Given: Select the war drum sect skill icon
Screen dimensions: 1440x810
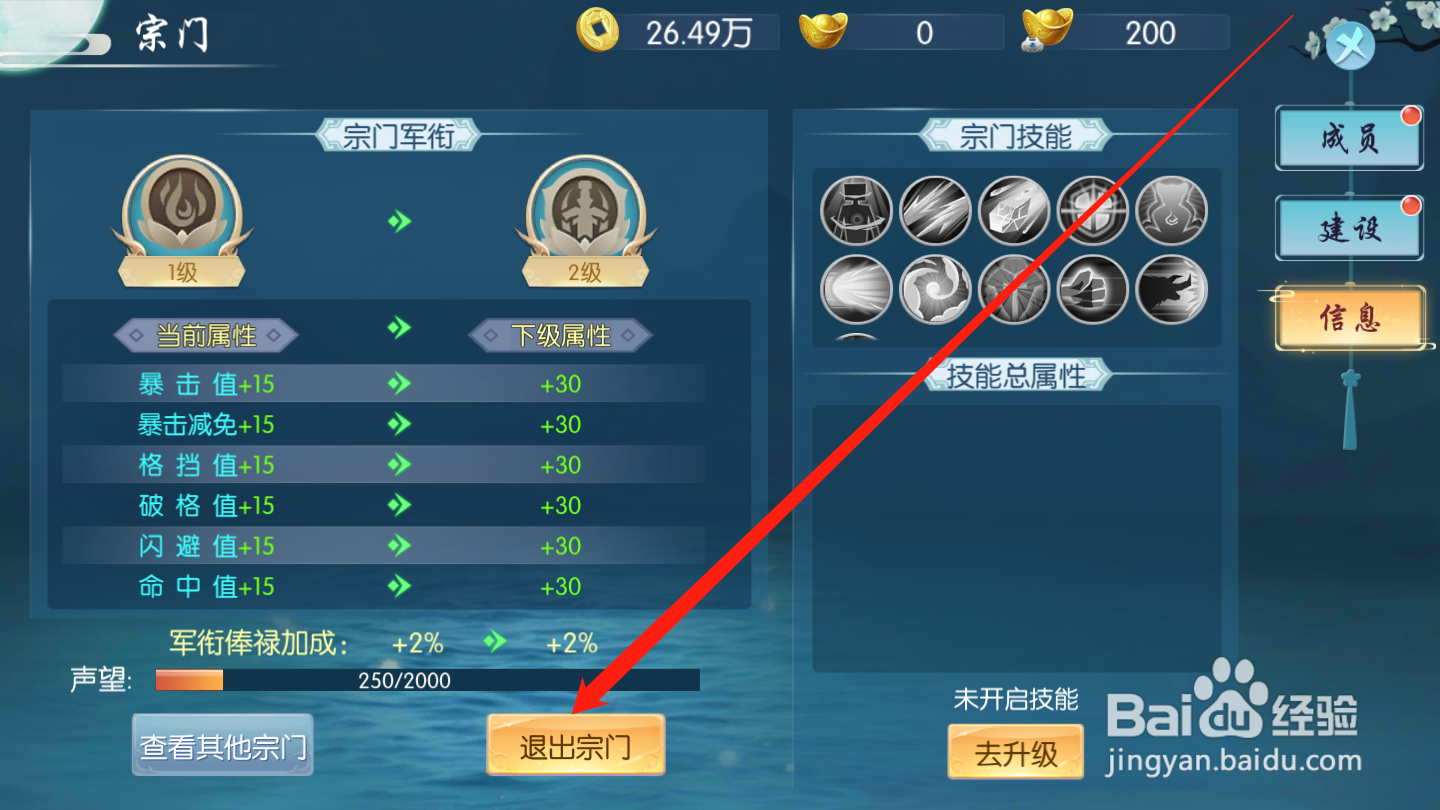Looking at the screenshot, I should pyautogui.click(x=856, y=211).
